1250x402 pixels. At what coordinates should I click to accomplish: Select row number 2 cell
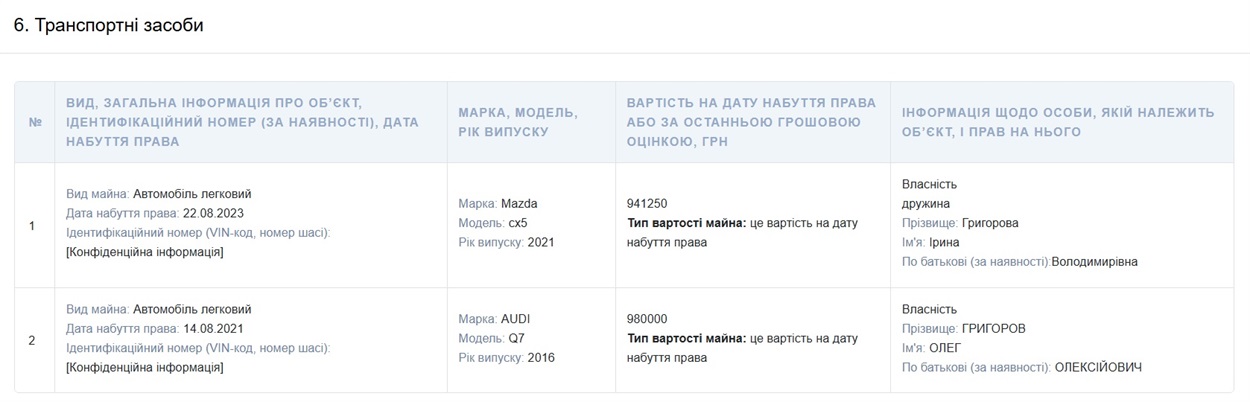(x=32, y=340)
